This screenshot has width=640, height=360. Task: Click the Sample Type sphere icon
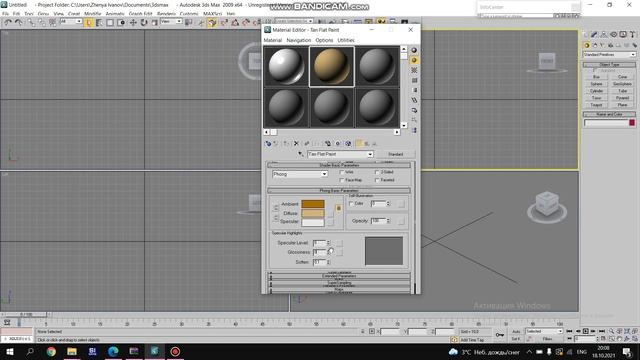[414, 50]
